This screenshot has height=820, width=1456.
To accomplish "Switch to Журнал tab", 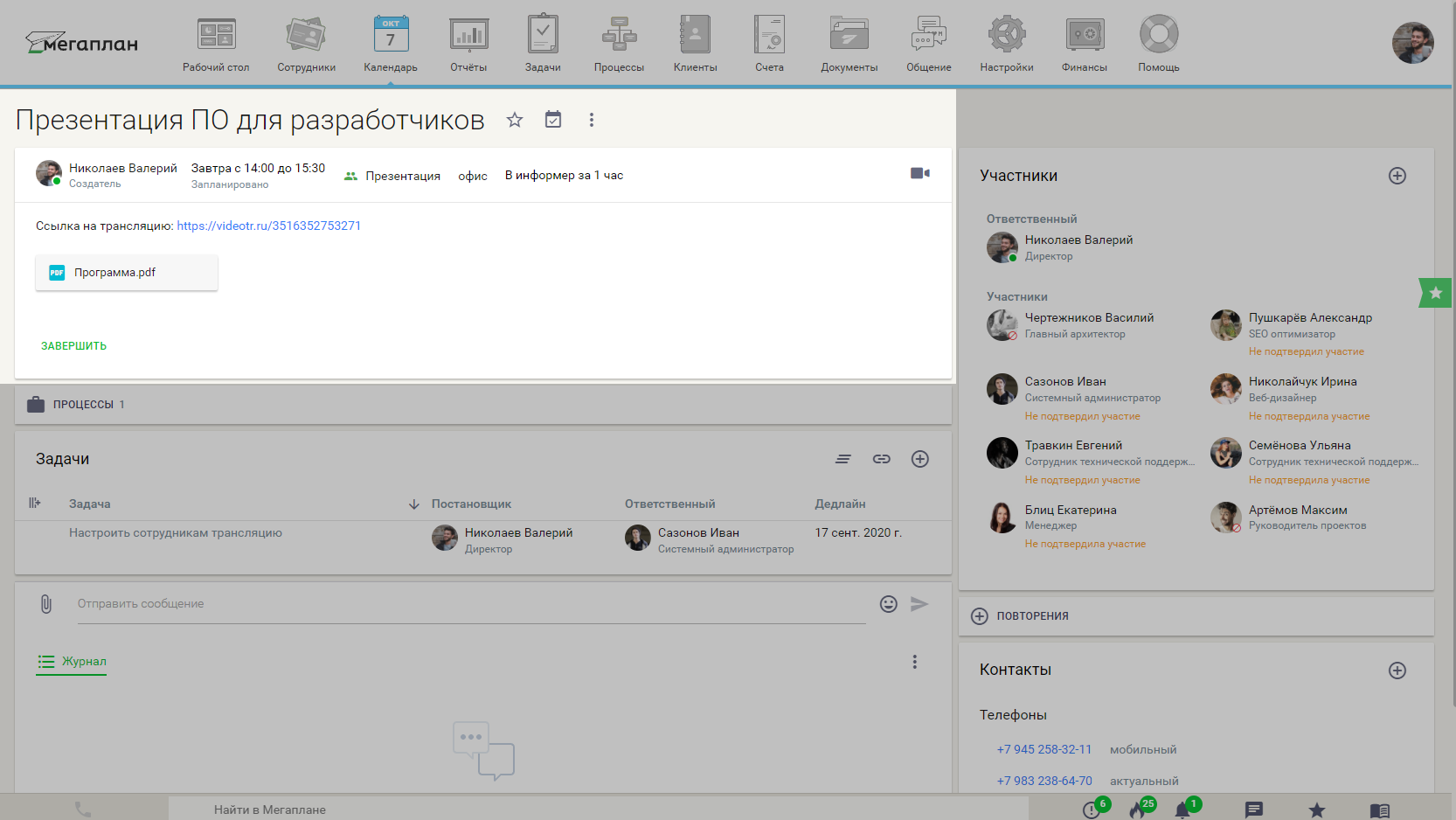I will pyautogui.click(x=72, y=662).
